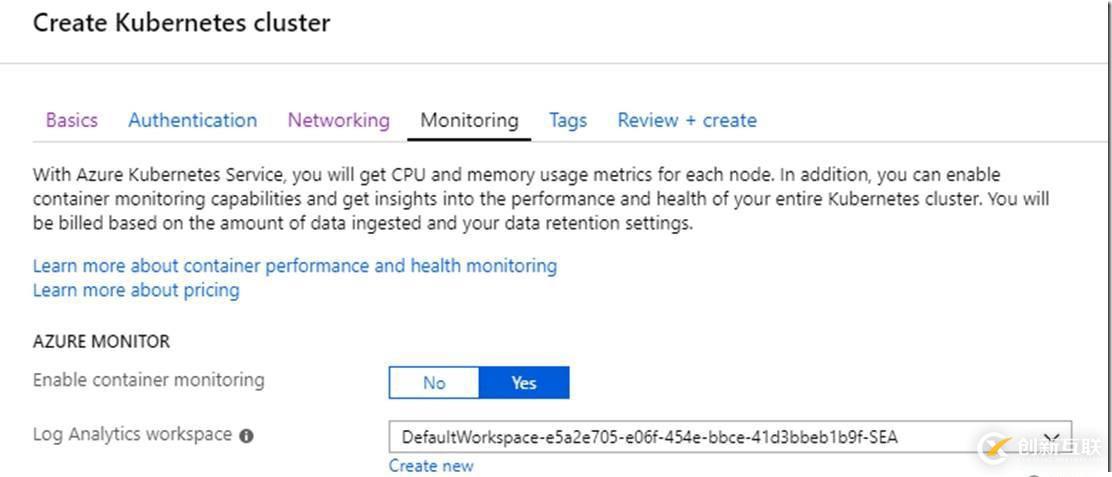Image resolution: width=1112 pixels, height=477 pixels.
Task: Click the Create new workspace link
Action: [431, 465]
